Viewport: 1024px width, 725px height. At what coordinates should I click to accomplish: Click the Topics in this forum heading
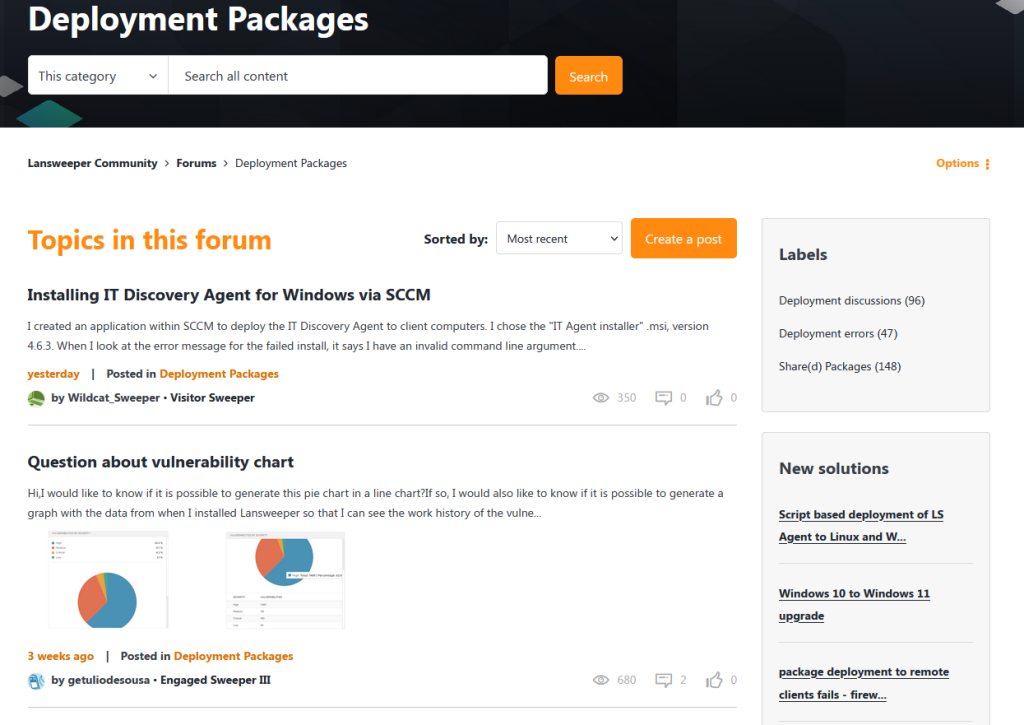(149, 240)
